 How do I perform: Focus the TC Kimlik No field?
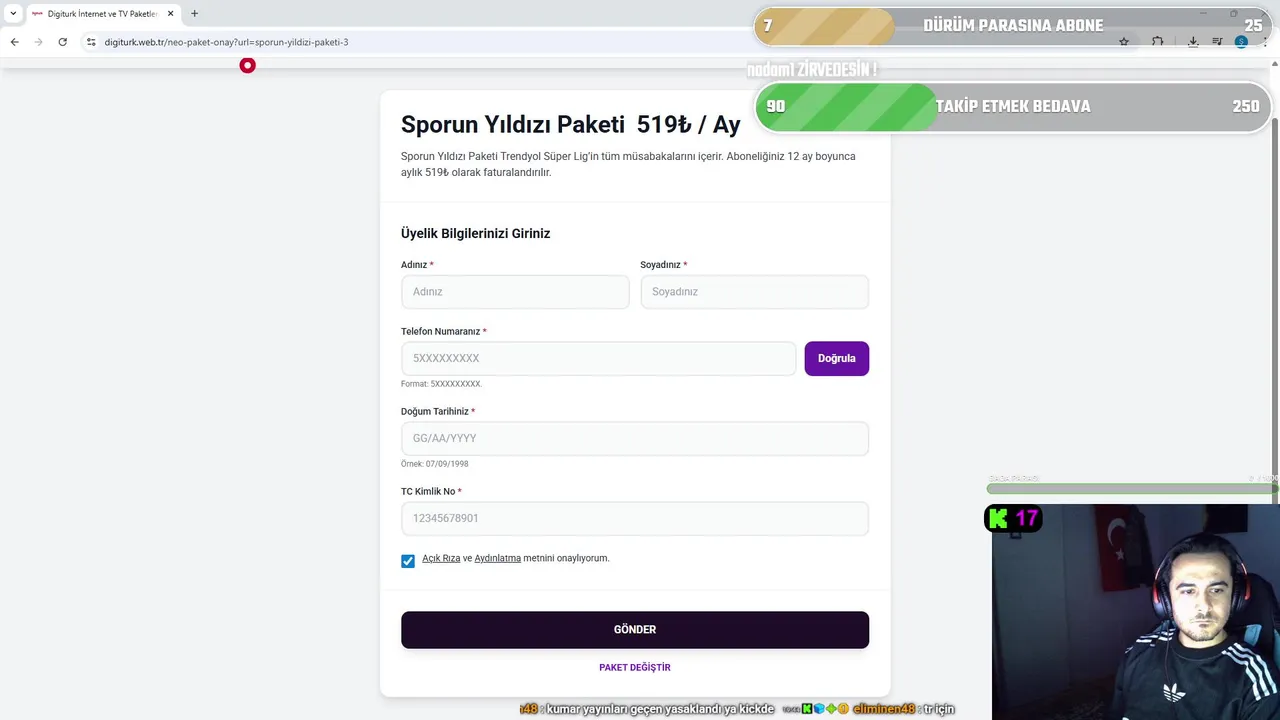(634, 518)
